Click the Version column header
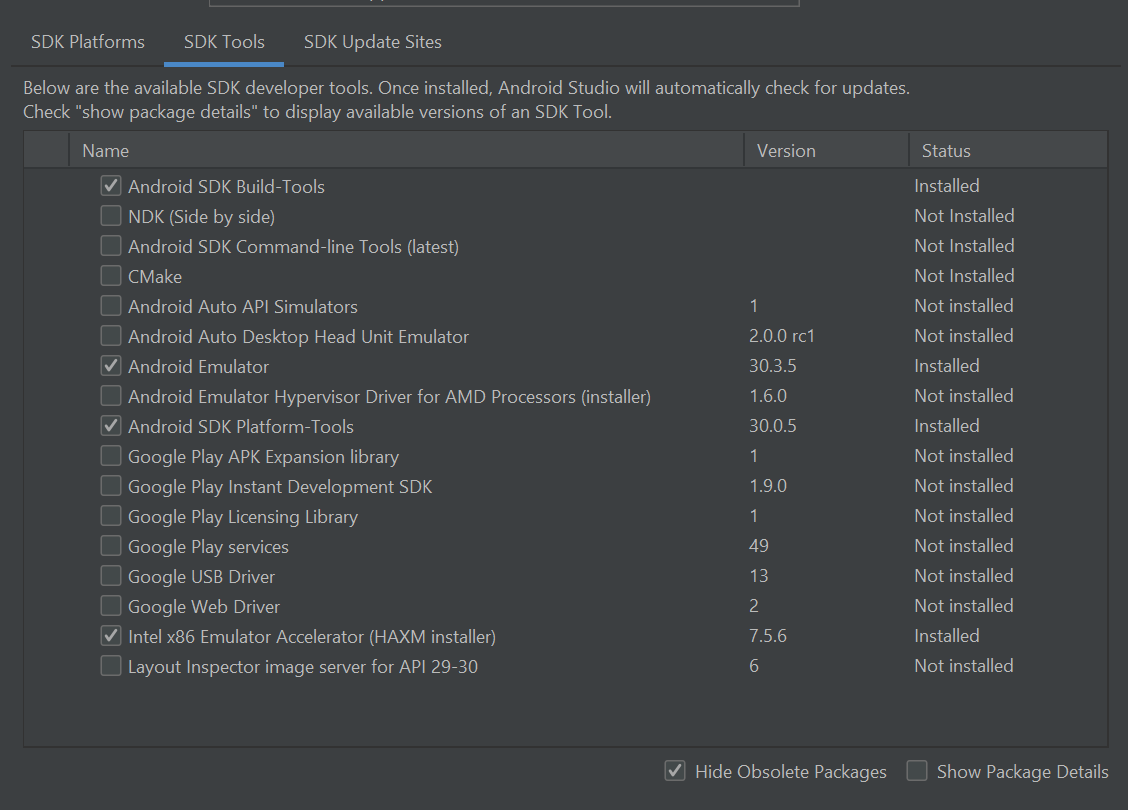This screenshot has width=1128, height=810. pos(786,151)
